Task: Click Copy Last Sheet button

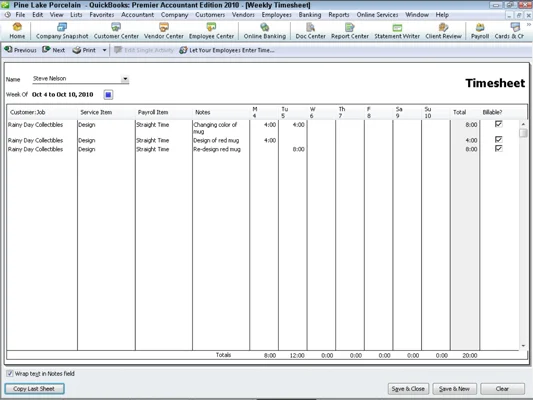Action: tap(34, 388)
